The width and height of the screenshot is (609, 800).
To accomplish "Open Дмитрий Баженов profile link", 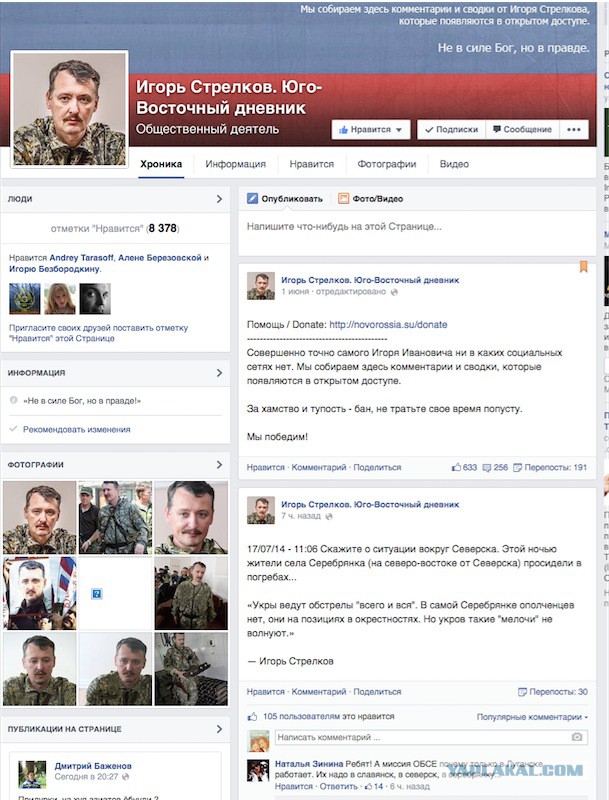I will point(93,766).
